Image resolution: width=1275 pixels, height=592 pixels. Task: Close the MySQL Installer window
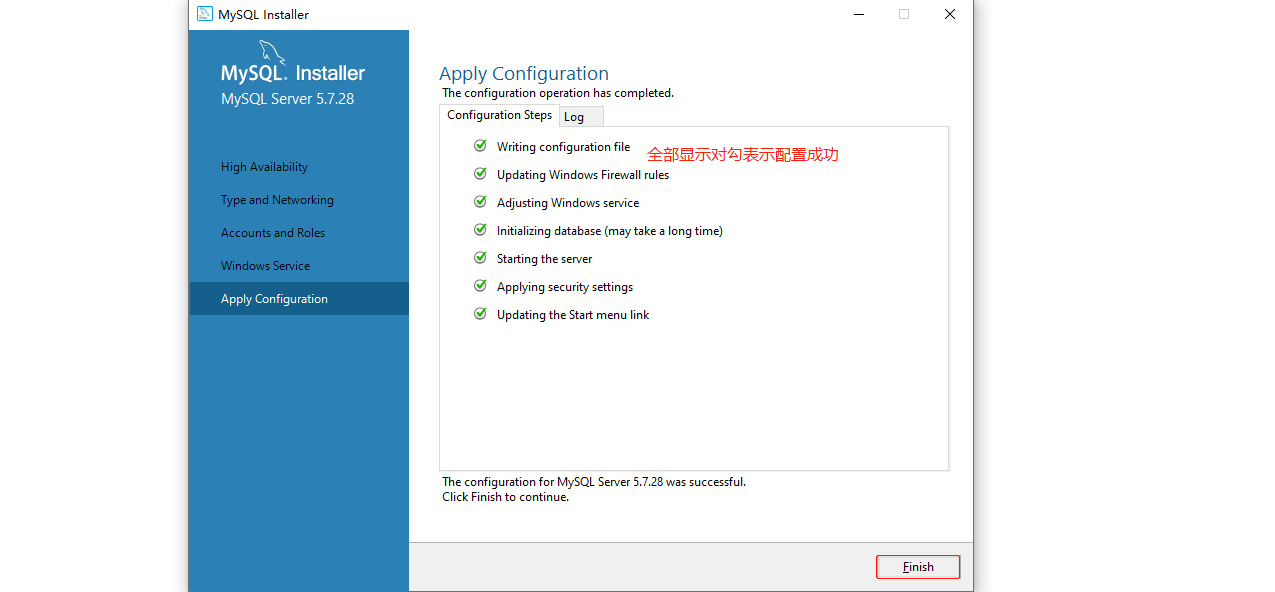tap(950, 14)
